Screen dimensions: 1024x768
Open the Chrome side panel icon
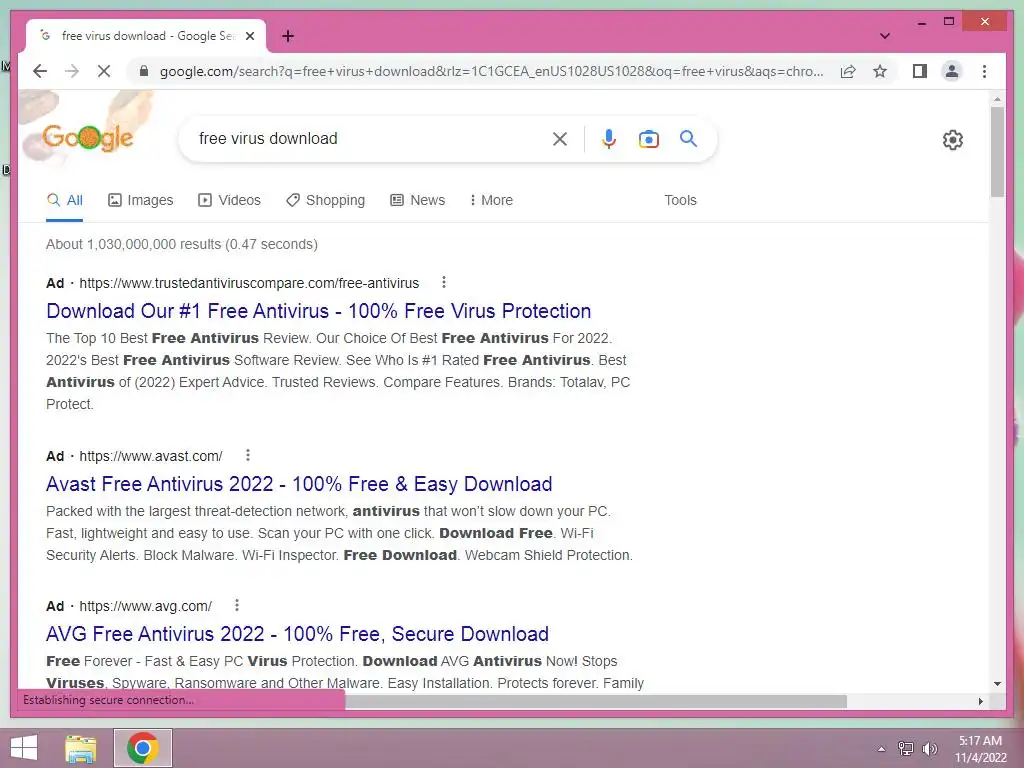coord(920,71)
